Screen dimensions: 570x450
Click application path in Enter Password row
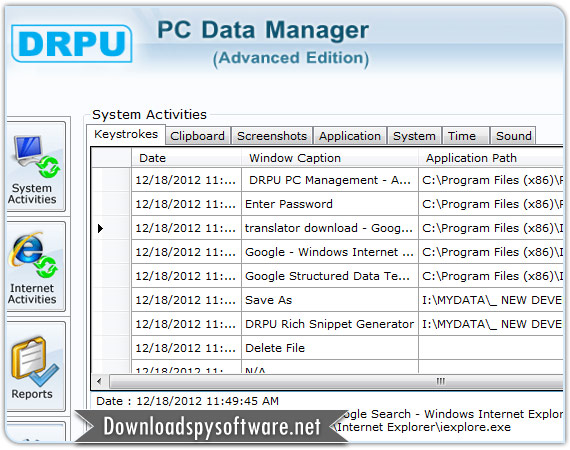click(x=491, y=204)
